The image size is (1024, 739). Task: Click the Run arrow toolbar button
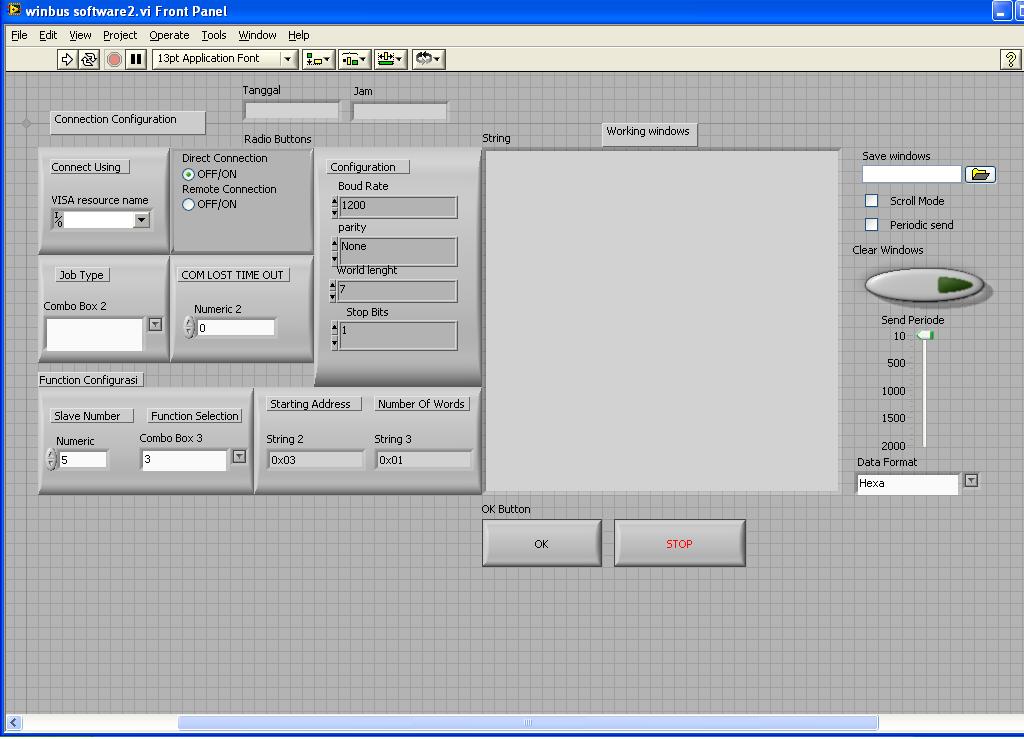tap(67, 59)
